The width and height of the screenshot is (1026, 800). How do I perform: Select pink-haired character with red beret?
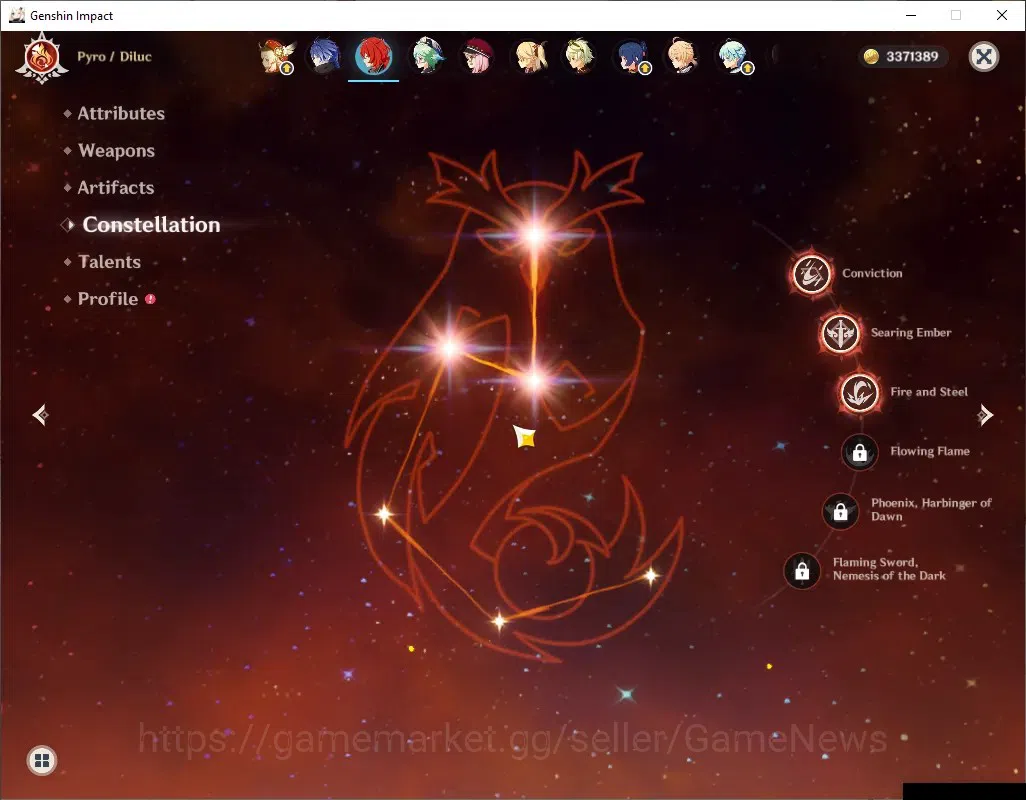point(477,56)
